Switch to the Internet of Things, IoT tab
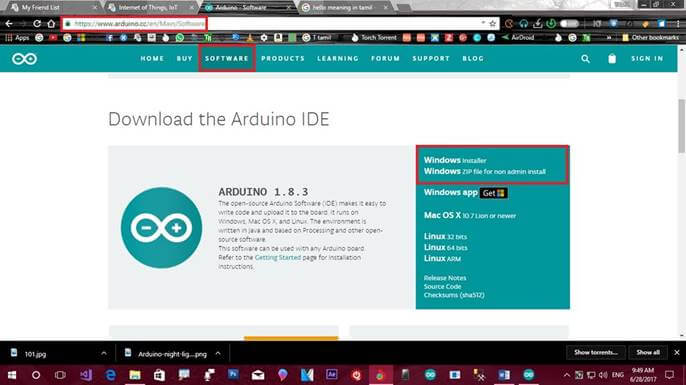 [150, 7]
